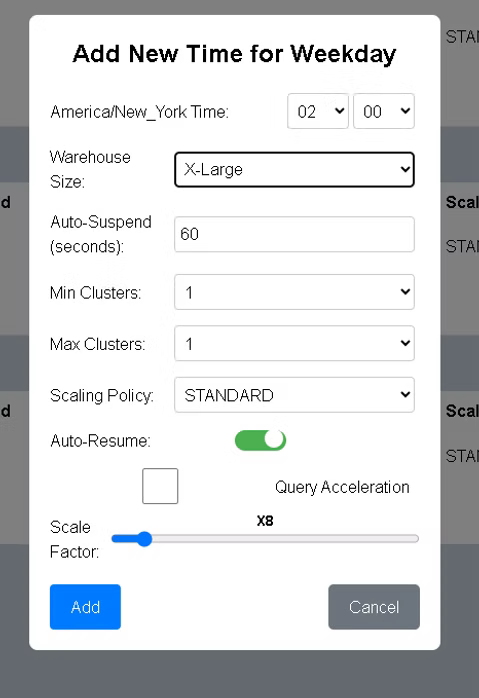Click the Cancel button
This screenshot has width=479, height=698.
(x=374, y=607)
